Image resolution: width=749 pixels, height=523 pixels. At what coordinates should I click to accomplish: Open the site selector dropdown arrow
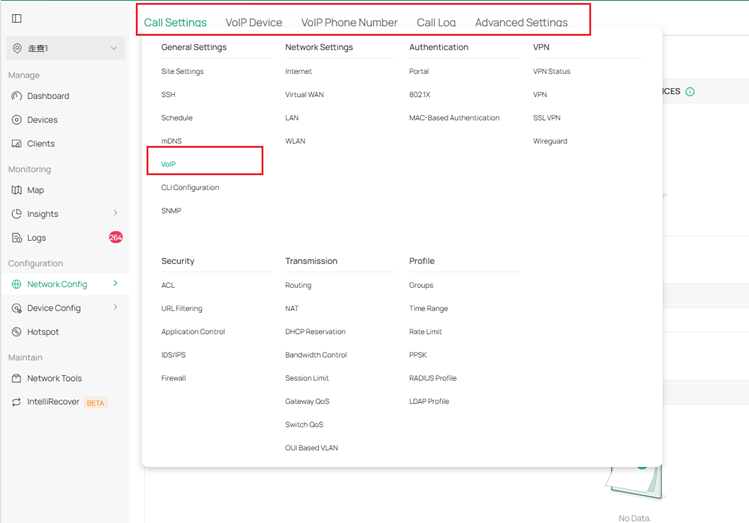click(x=114, y=48)
